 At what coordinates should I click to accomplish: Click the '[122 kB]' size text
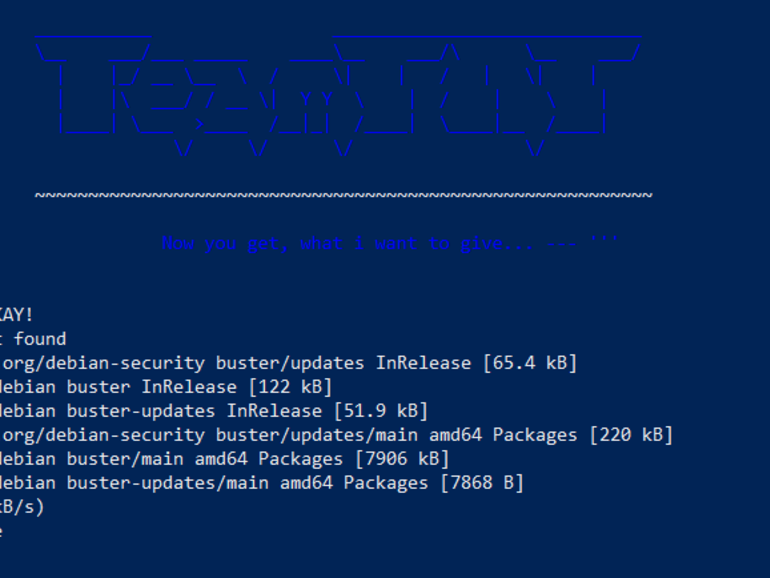coord(290,387)
